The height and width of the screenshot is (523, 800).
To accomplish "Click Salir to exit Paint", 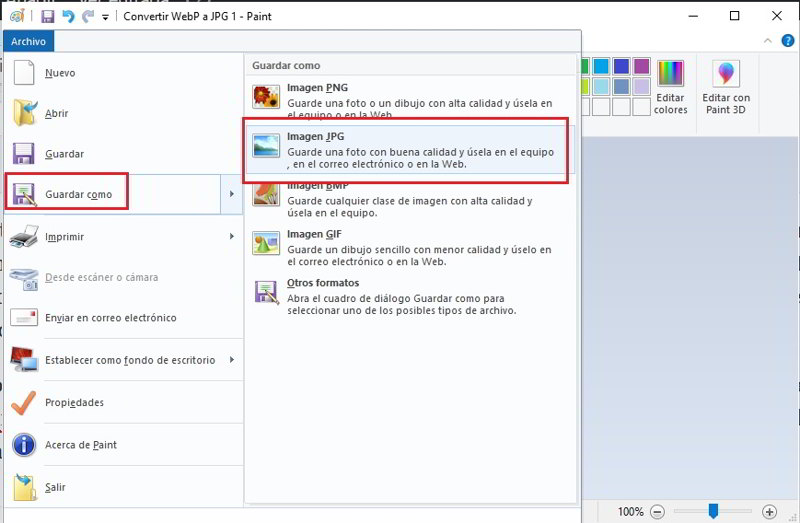I will click(55, 487).
